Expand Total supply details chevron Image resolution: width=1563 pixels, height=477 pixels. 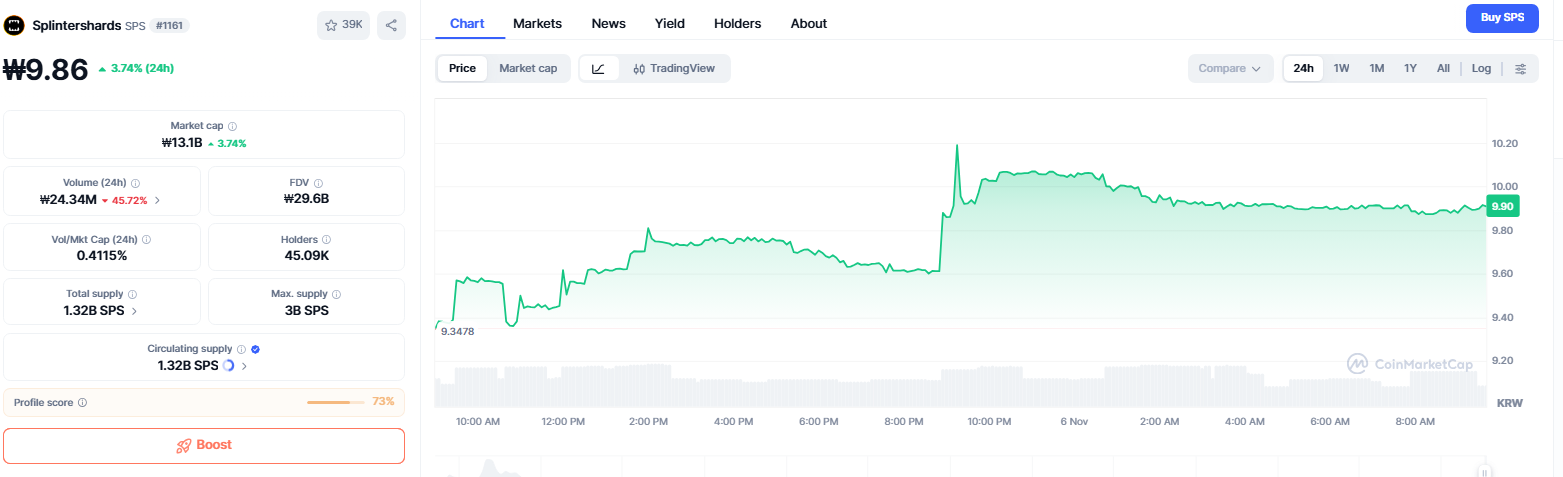[135, 310]
